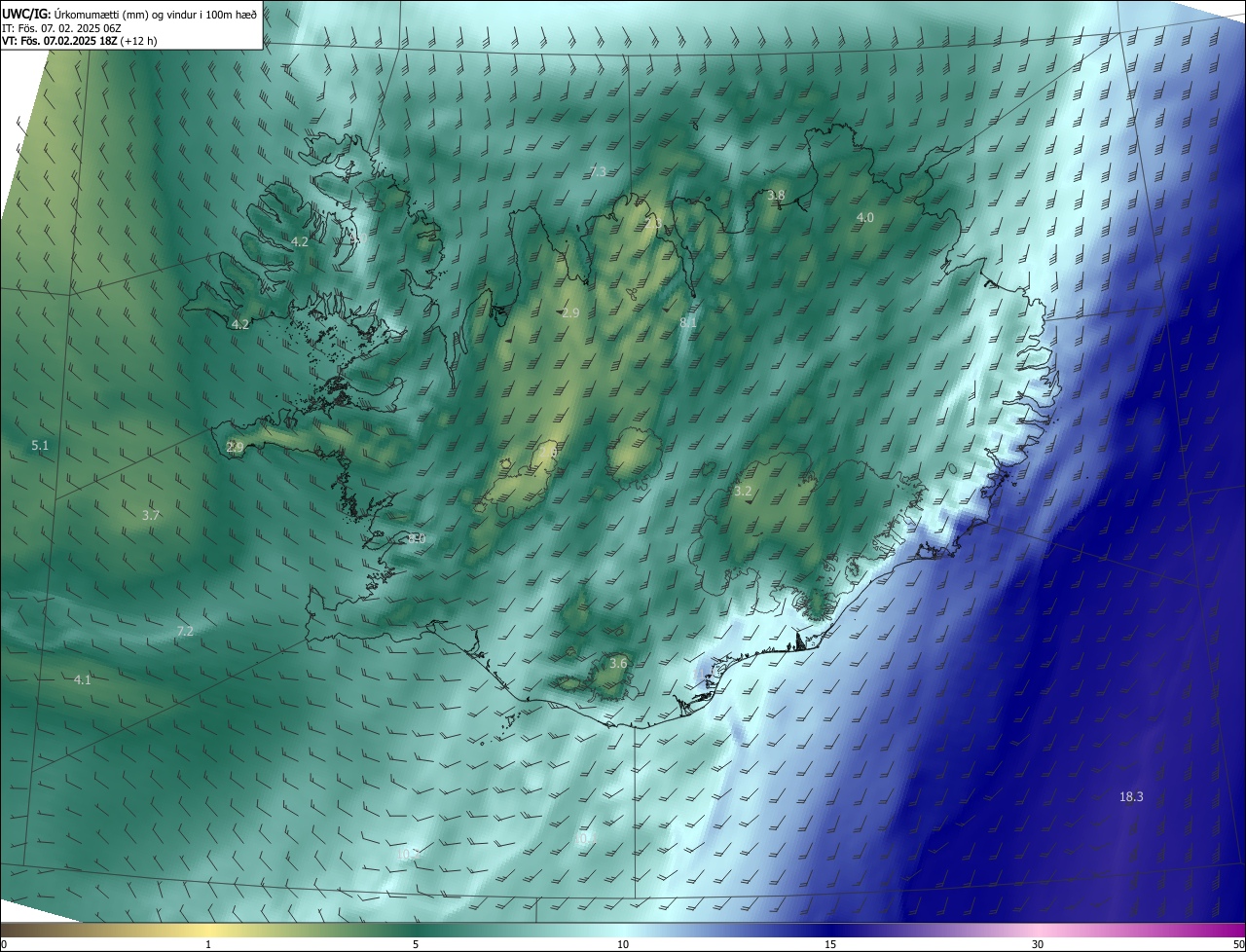
Task: Click the 3.2 value label on the map
Action: tap(743, 492)
